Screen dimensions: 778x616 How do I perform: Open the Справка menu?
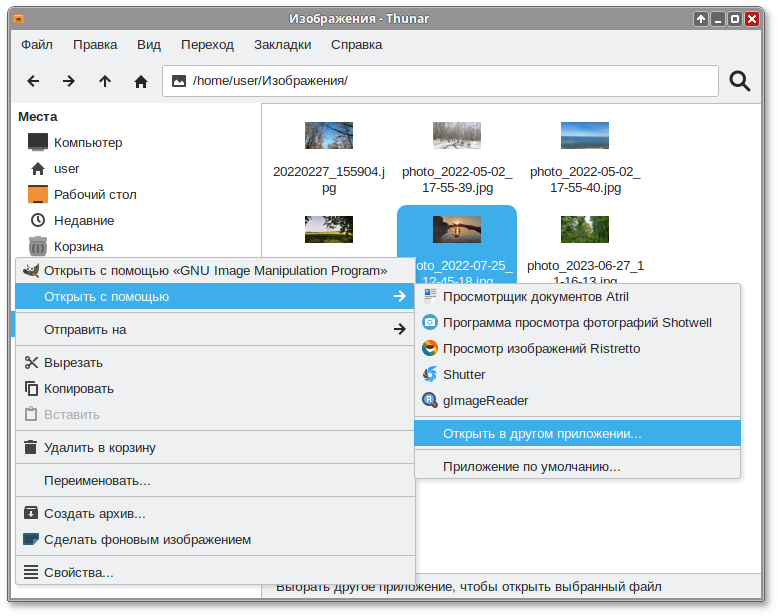356,45
